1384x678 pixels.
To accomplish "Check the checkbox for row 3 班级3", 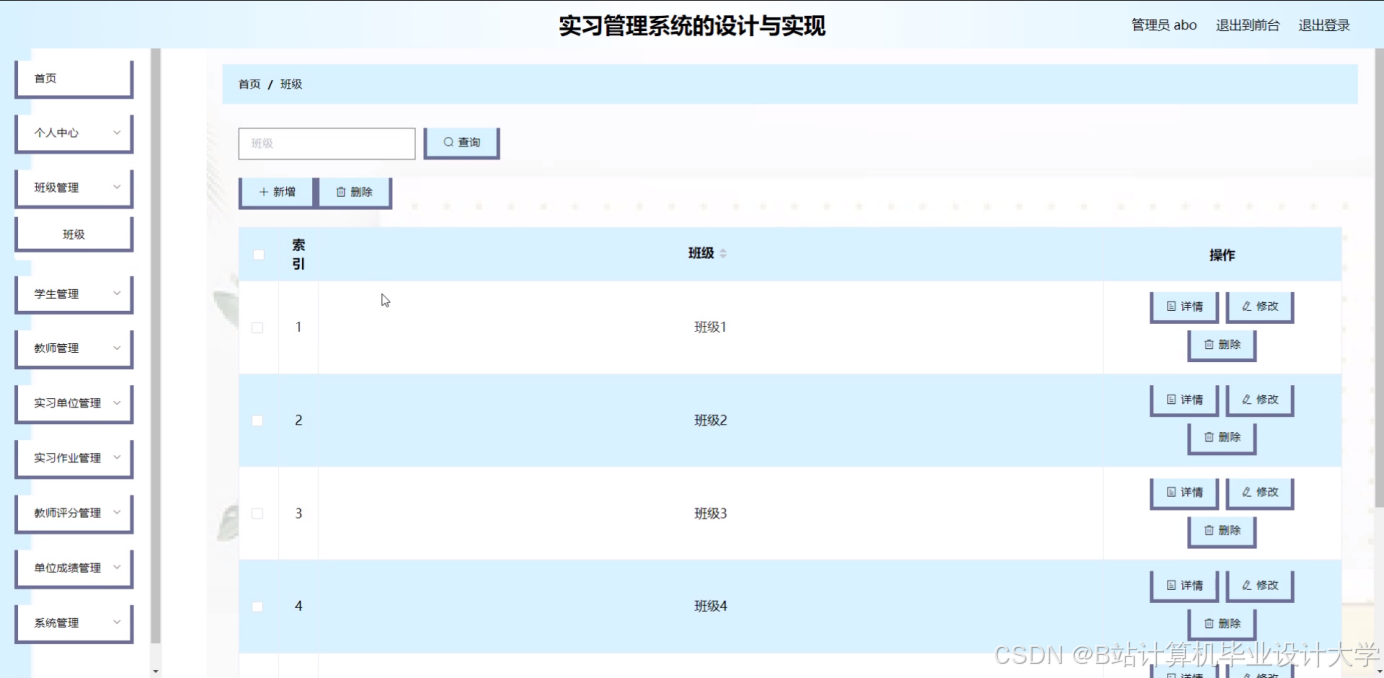I will click(x=258, y=513).
